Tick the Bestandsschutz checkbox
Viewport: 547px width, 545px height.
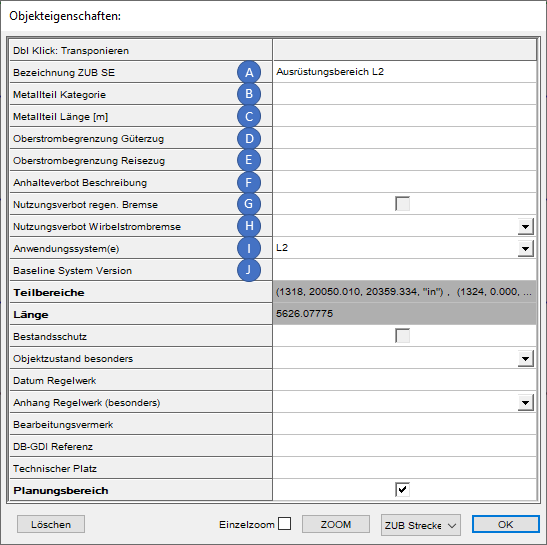tap(402, 336)
